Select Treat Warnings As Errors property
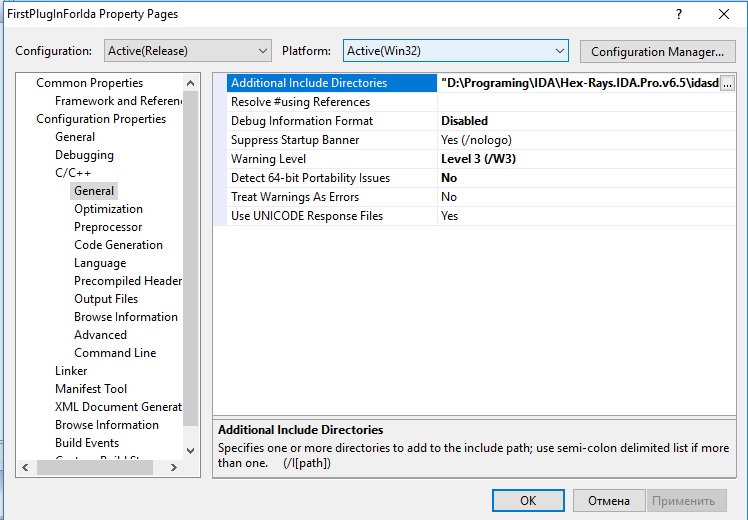The height and width of the screenshot is (520, 748). [332, 197]
